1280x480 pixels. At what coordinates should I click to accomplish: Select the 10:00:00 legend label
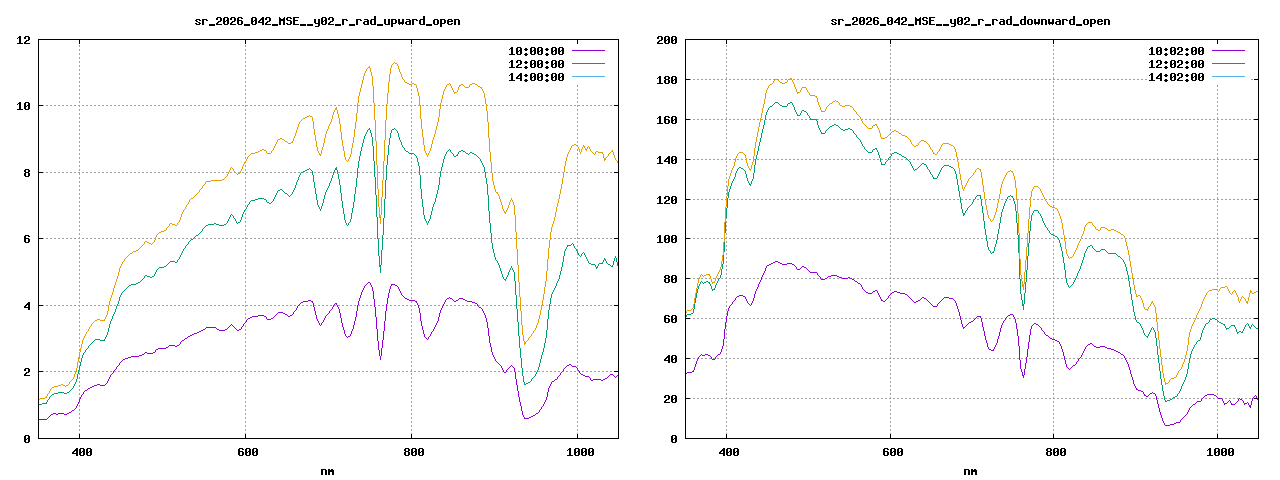coord(535,50)
